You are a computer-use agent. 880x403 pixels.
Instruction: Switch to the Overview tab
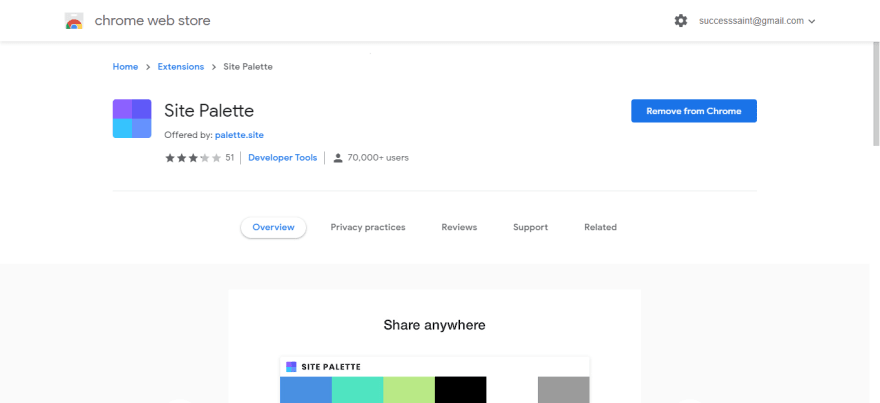coord(273,227)
